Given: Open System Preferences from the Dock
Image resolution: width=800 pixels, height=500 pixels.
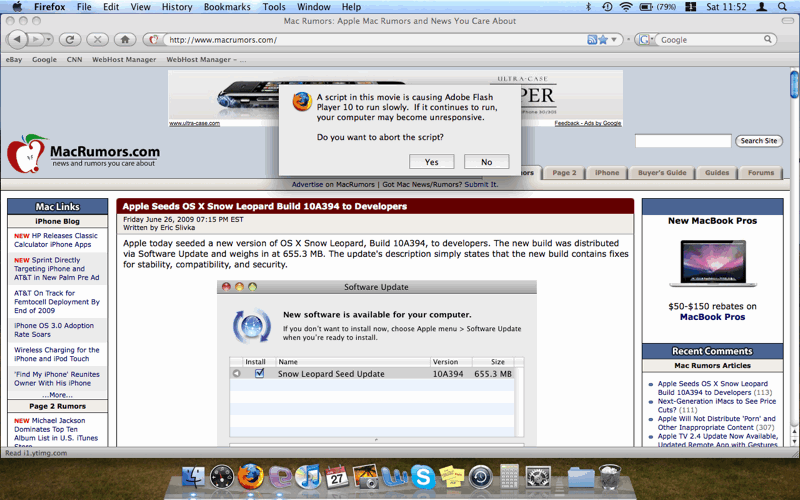Looking at the screenshot, I should click(x=538, y=478).
